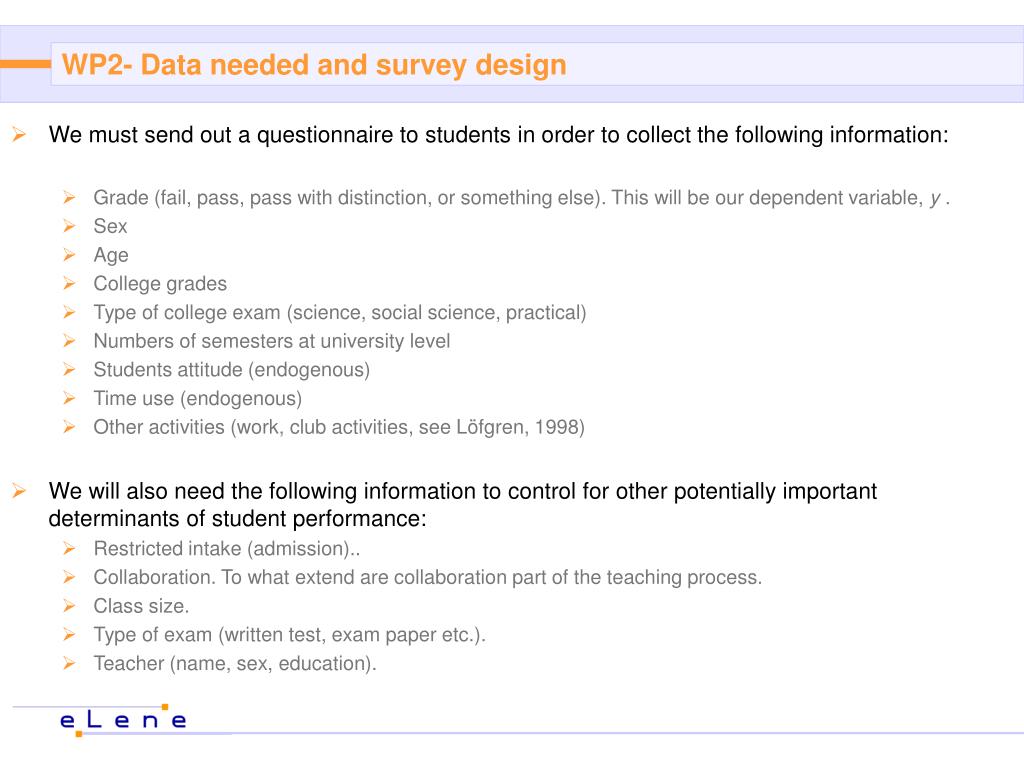Click 'Numbers of semesters at university level'
Viewport: 1024px width, 768px height.
click(272, 341)
